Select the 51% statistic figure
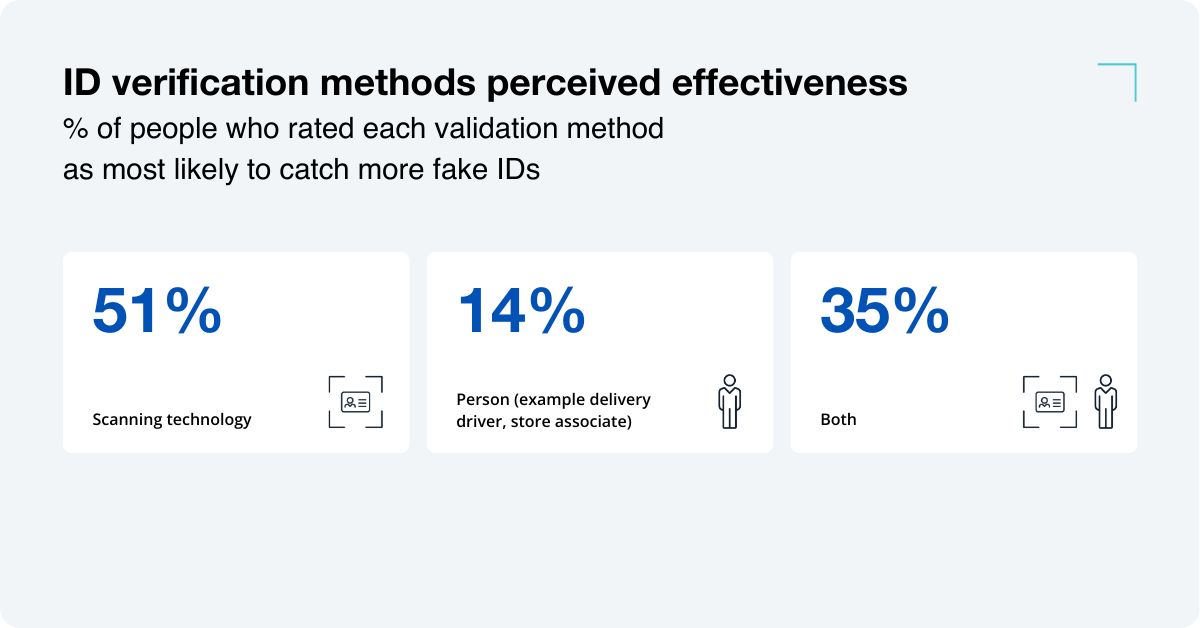 pyautogui.click(x=157, y=311)
